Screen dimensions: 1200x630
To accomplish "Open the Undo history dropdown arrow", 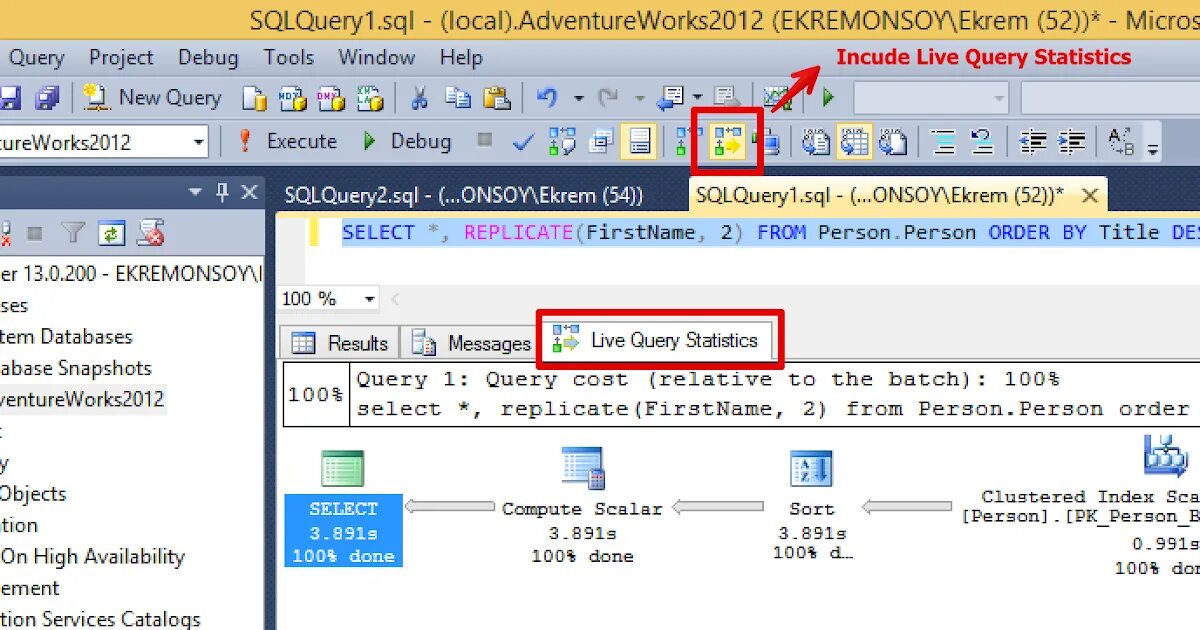I will click(x=578, y=98).
